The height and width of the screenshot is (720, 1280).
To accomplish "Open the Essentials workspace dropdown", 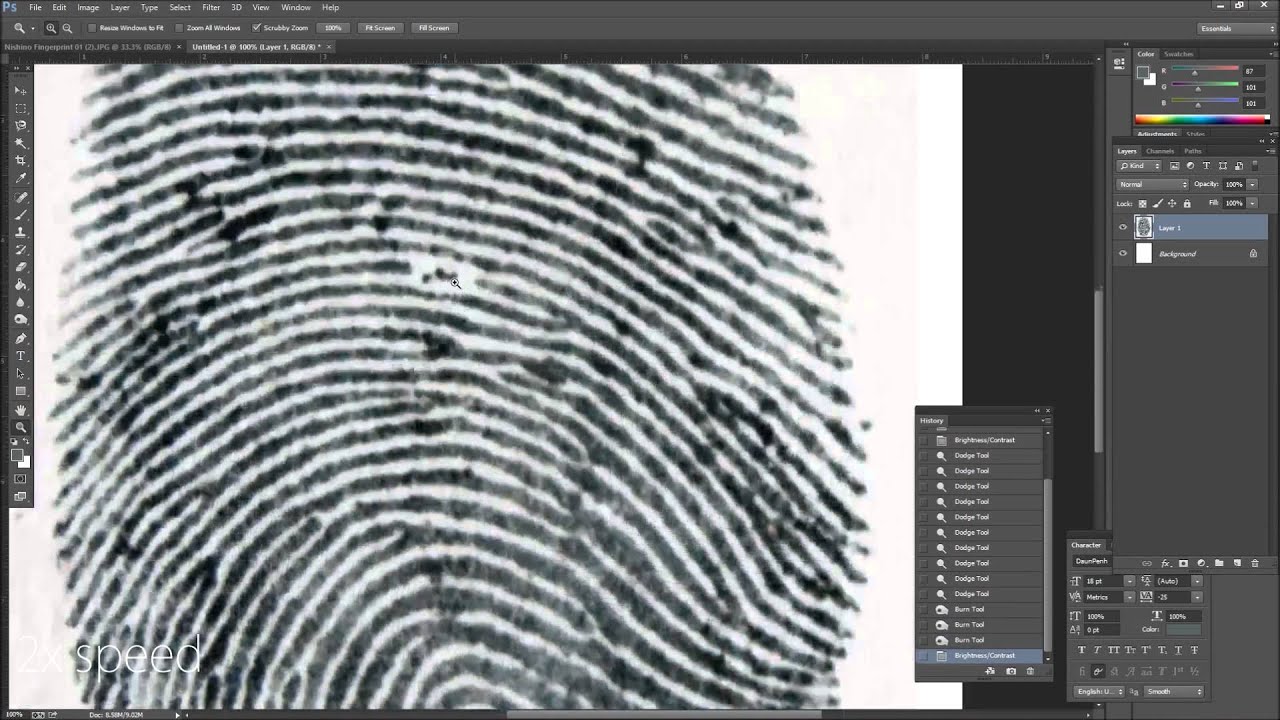I will (x=1237, y=28).
